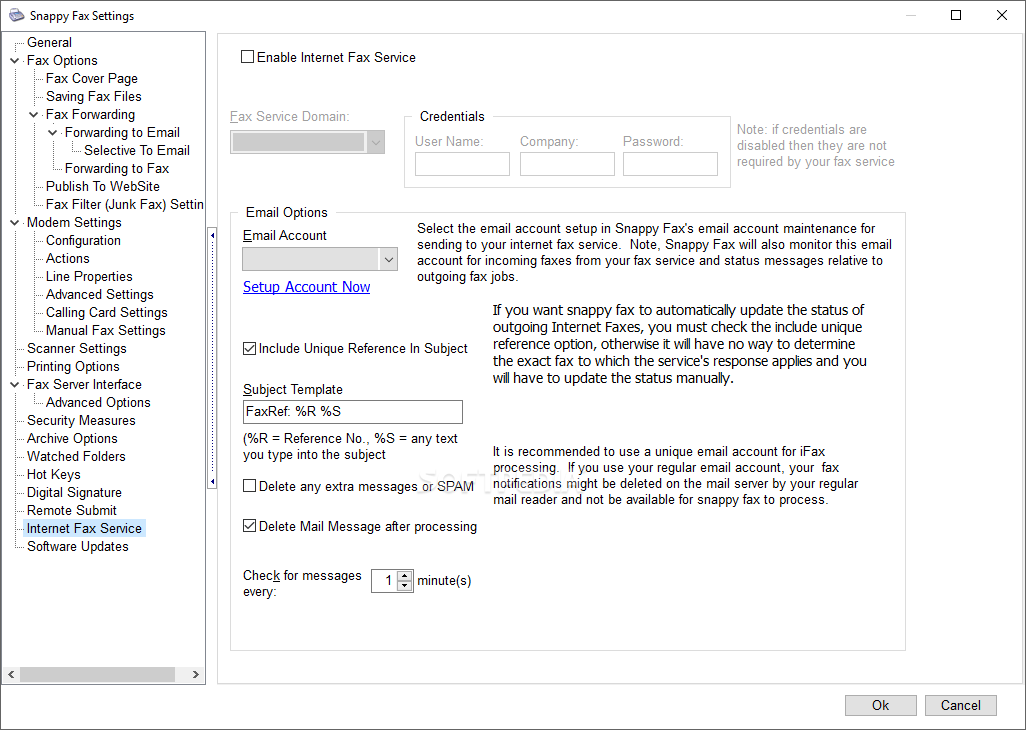Check Delete any extra messages or SPAM
The image size is (1026, 730).
point(249,486)
